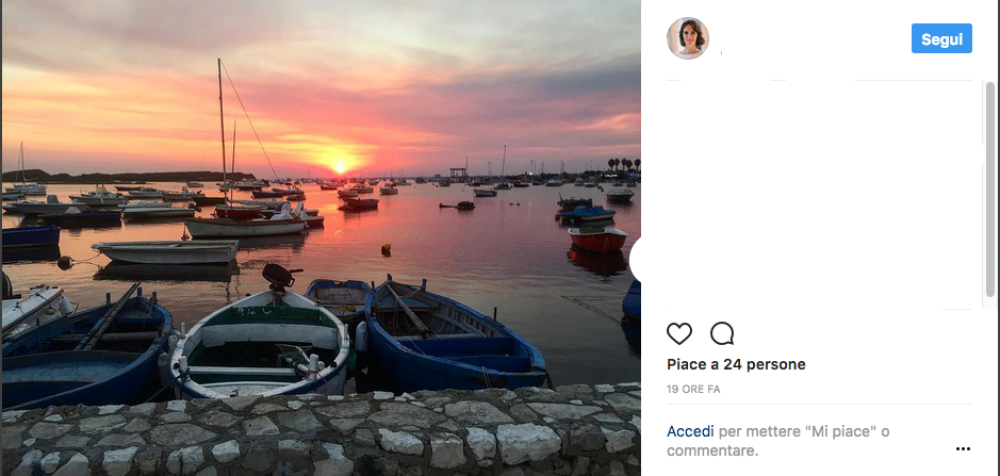
Task: Click the white rowboat in the foreground
Action: pos(262,343)
